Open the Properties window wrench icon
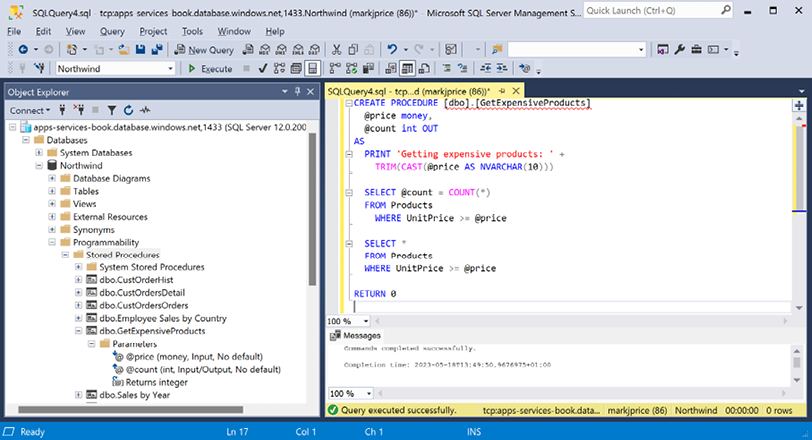 (x=680, y=50)
